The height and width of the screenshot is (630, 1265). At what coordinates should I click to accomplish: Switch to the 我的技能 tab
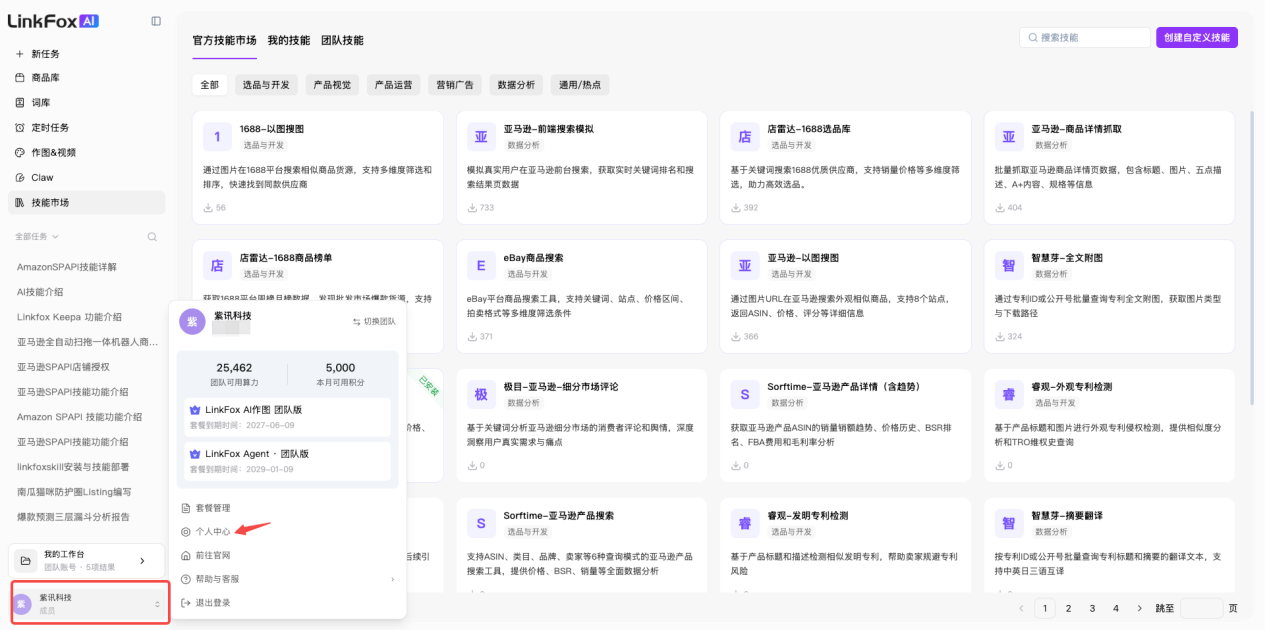click(288, 40)
